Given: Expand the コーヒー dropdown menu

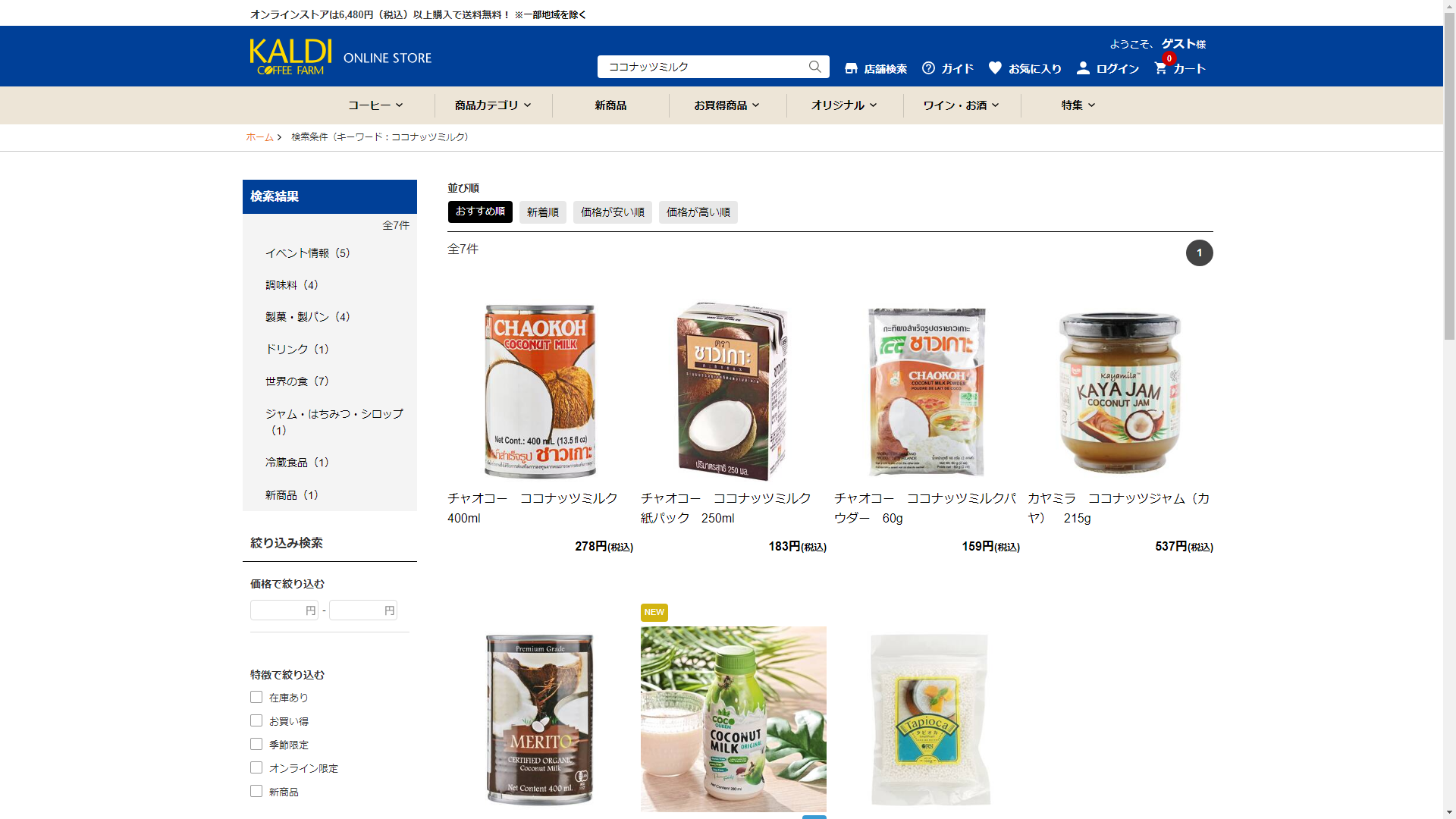Looking at the screenshot, I should point(375,105).
